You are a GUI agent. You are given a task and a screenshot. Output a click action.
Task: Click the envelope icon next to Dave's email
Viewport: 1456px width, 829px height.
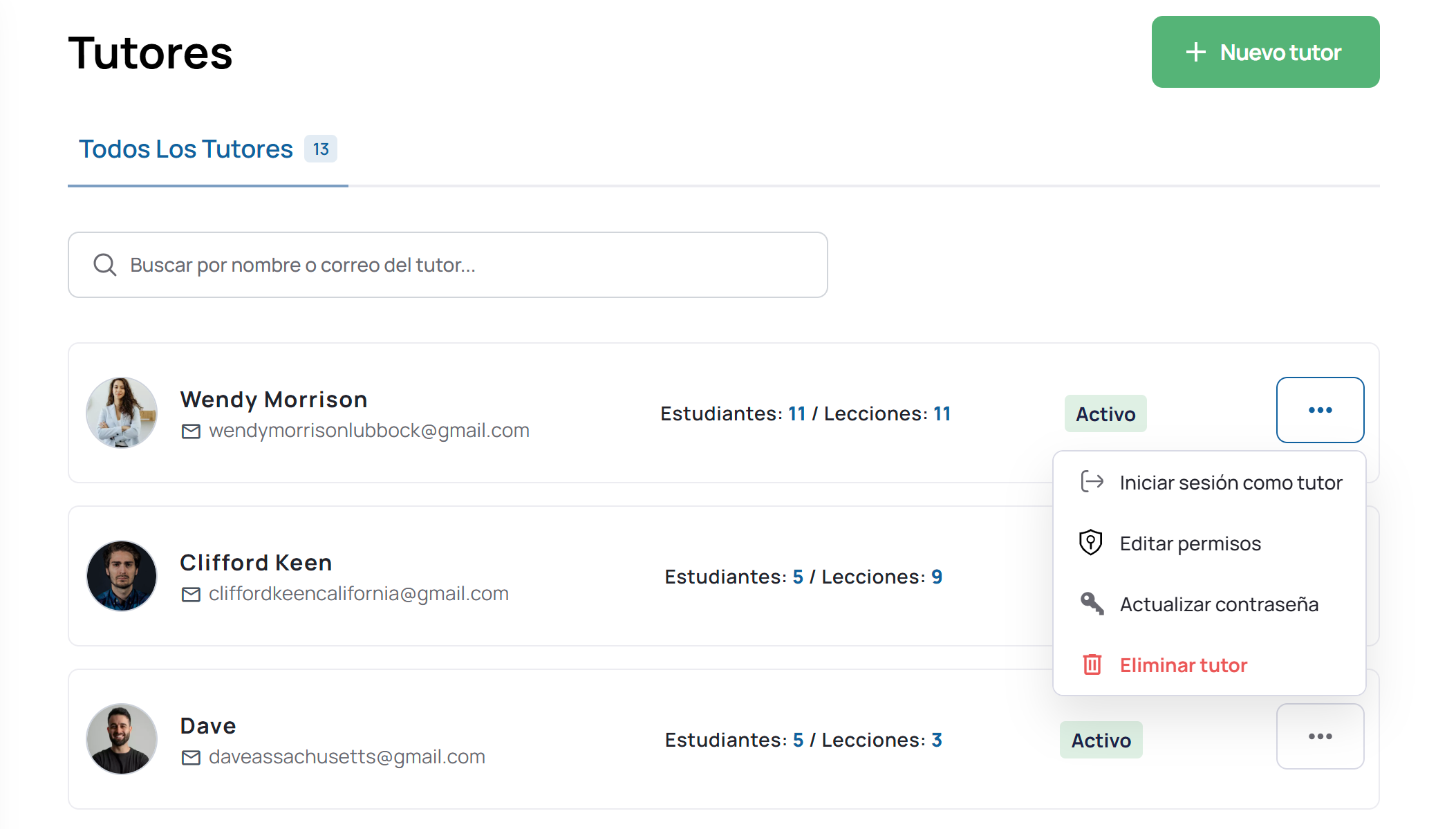[191, 758]
